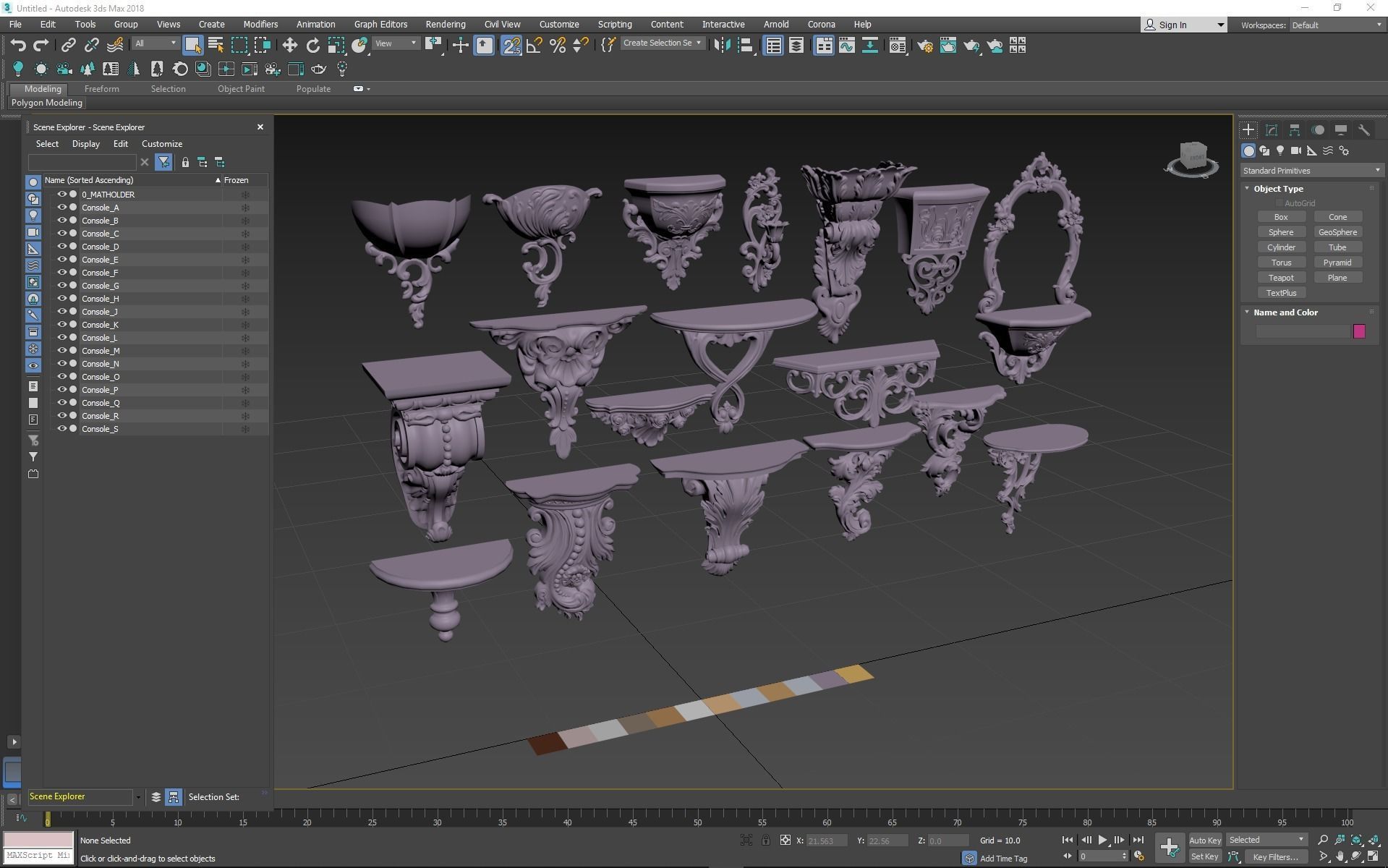This screenshot has width=1388, height=868.
Task: Toggle frozen state for Console_C
Action: pos(245,234)
